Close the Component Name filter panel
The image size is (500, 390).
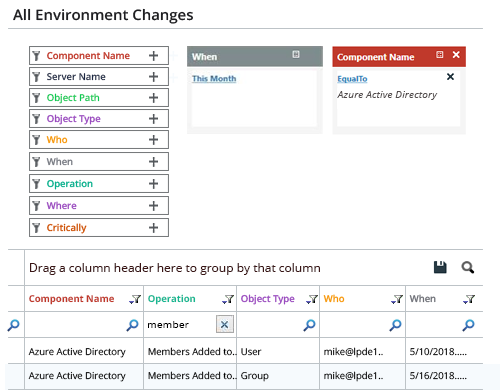pyautogui.click(x=456, y=55)
